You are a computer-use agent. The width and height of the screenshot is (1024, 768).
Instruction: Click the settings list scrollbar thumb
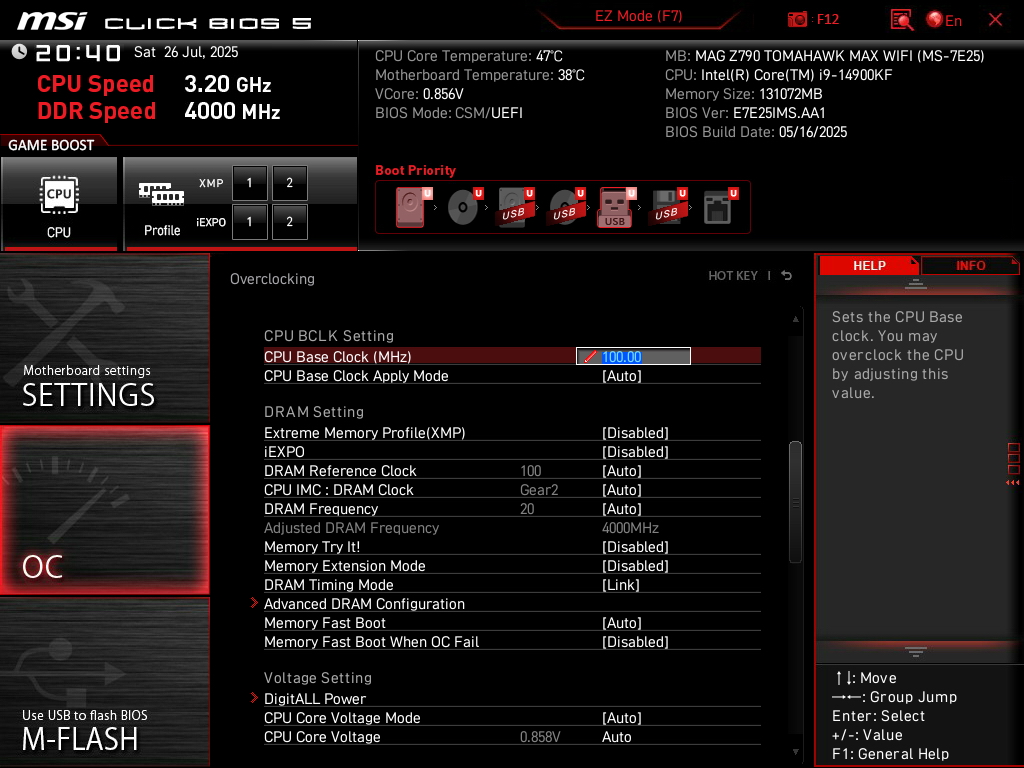tap(795, 502)
